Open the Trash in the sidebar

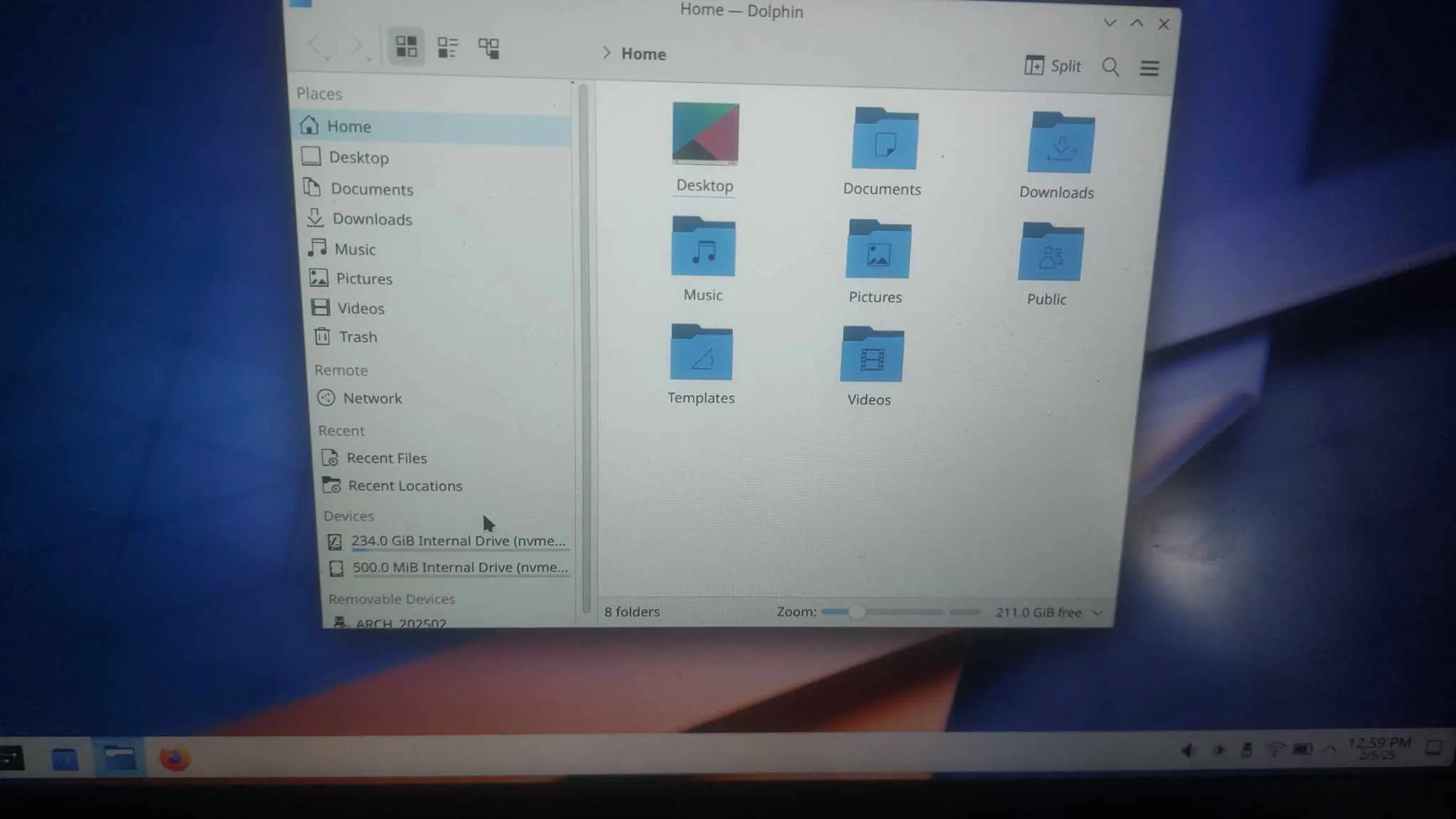click(358, 337)
